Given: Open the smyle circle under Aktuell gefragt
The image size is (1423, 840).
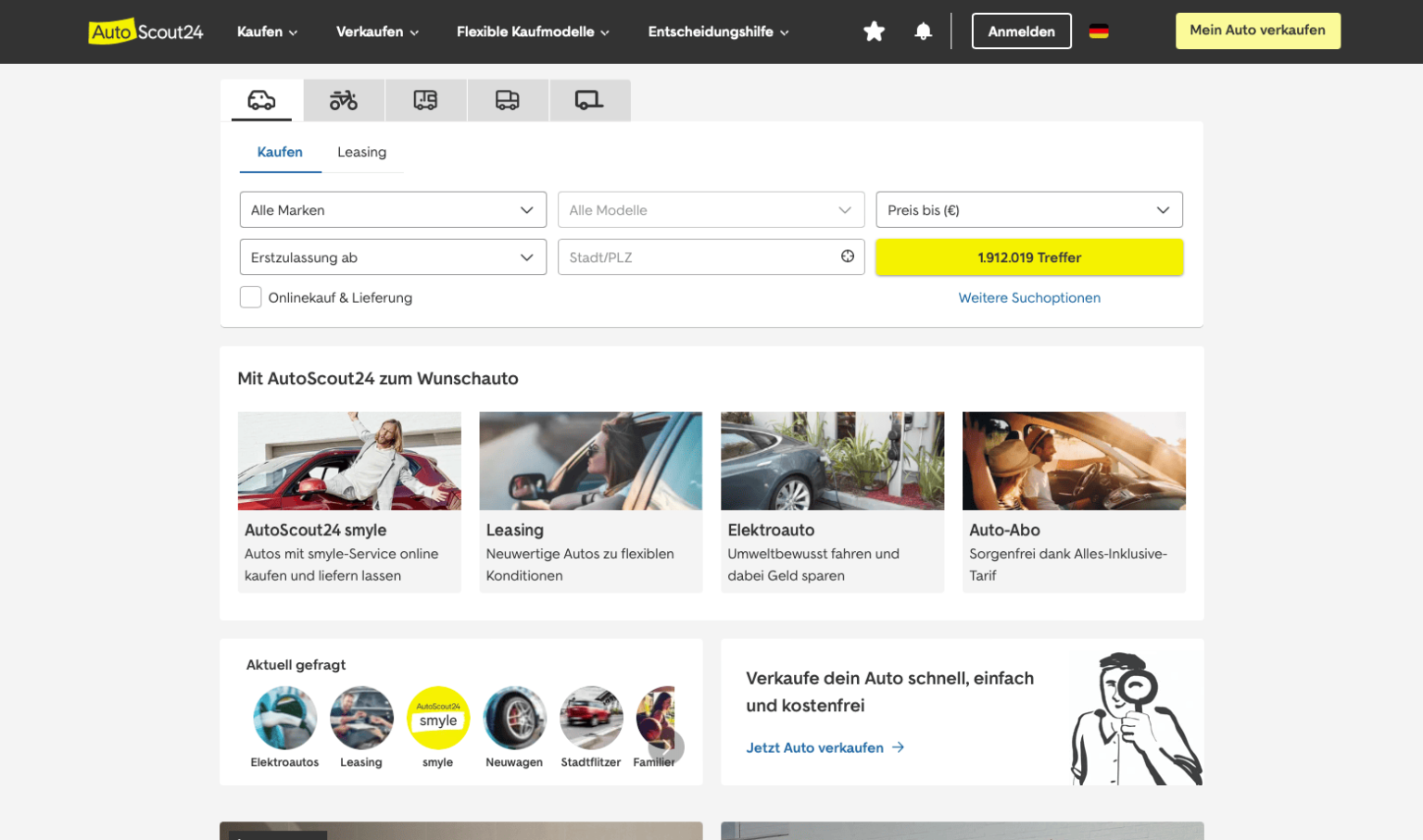Looking at the screenshot, I should [x=438, y=718].
